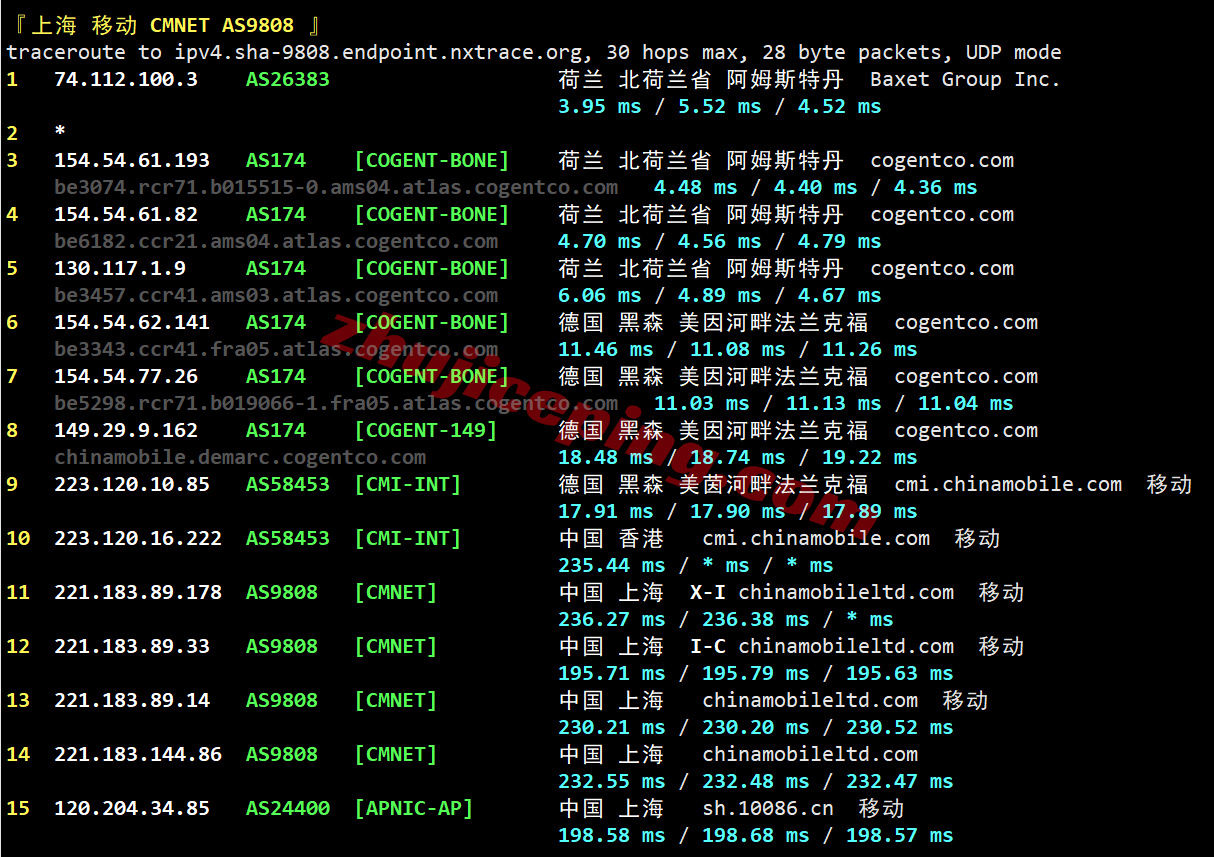Click IP address 221.183.89.14

pyautogui.click(x=132, y=700)
